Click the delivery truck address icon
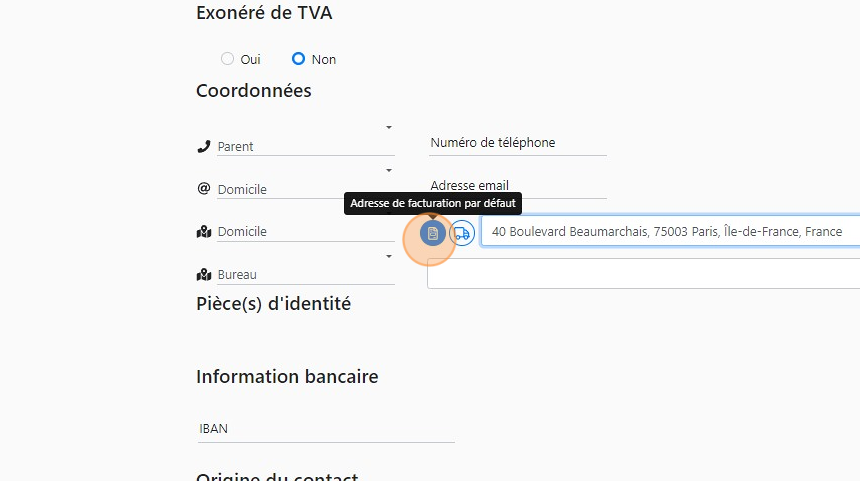 [x=461, y=233]
